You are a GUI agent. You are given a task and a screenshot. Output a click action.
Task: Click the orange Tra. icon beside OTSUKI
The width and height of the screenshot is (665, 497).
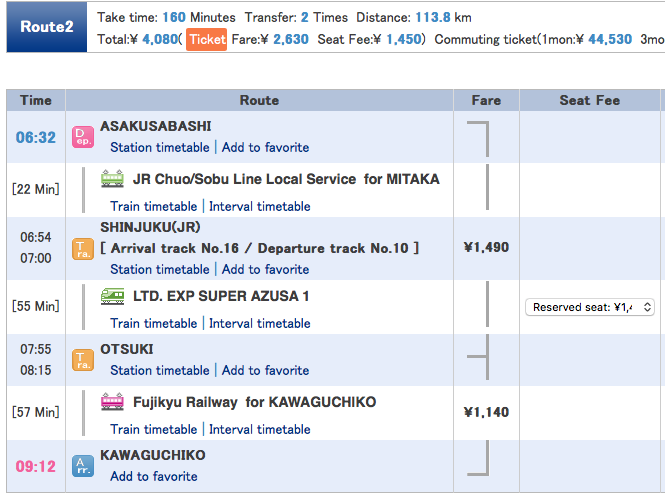click(x=83, y=359)
